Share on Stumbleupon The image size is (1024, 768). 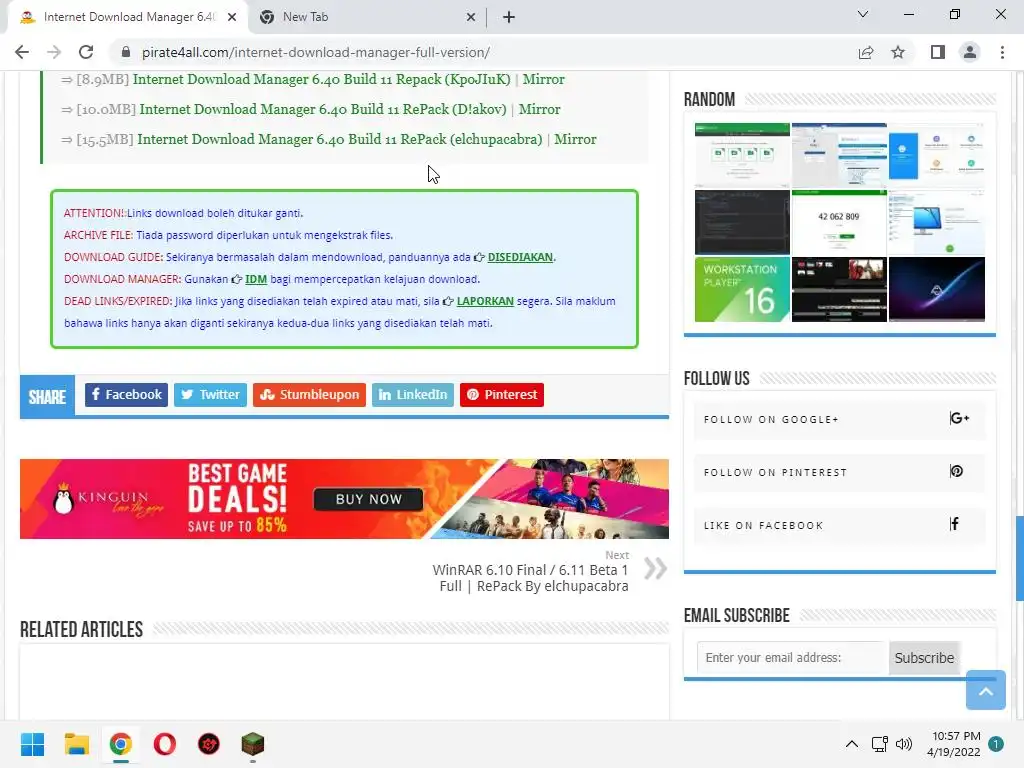(x=310, y=394)
